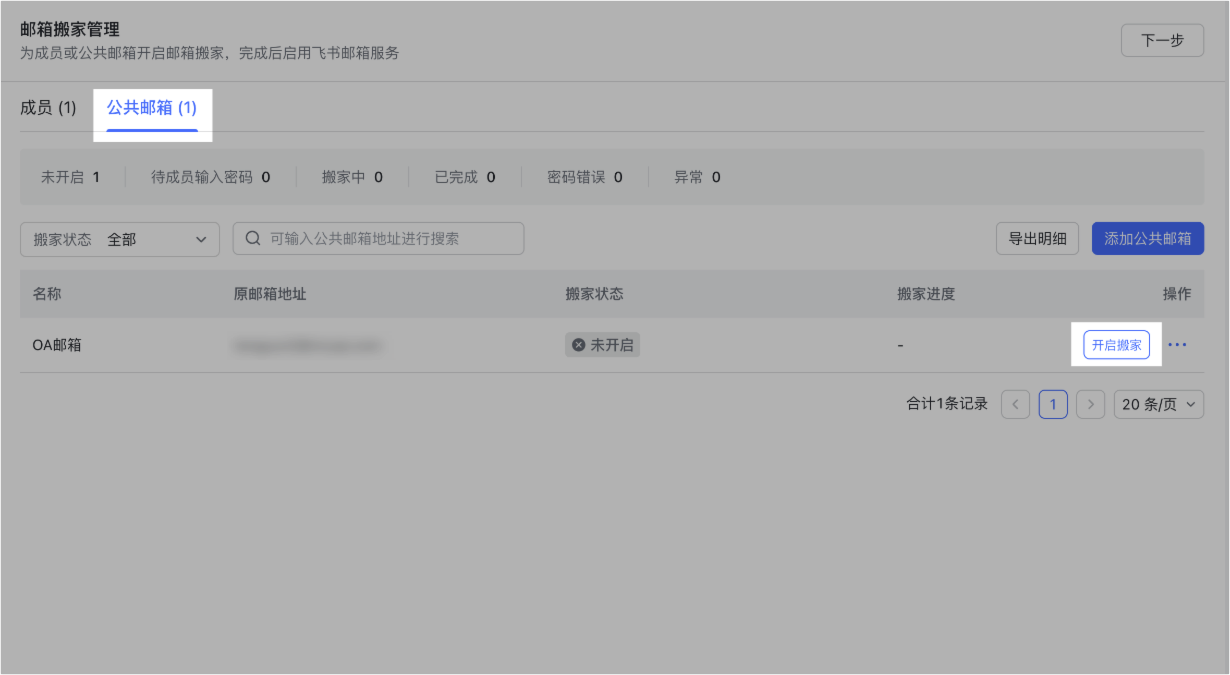Select page 1 in pagination
The height and width of the screenshot is (675, 1230).
coord(1053,404)
